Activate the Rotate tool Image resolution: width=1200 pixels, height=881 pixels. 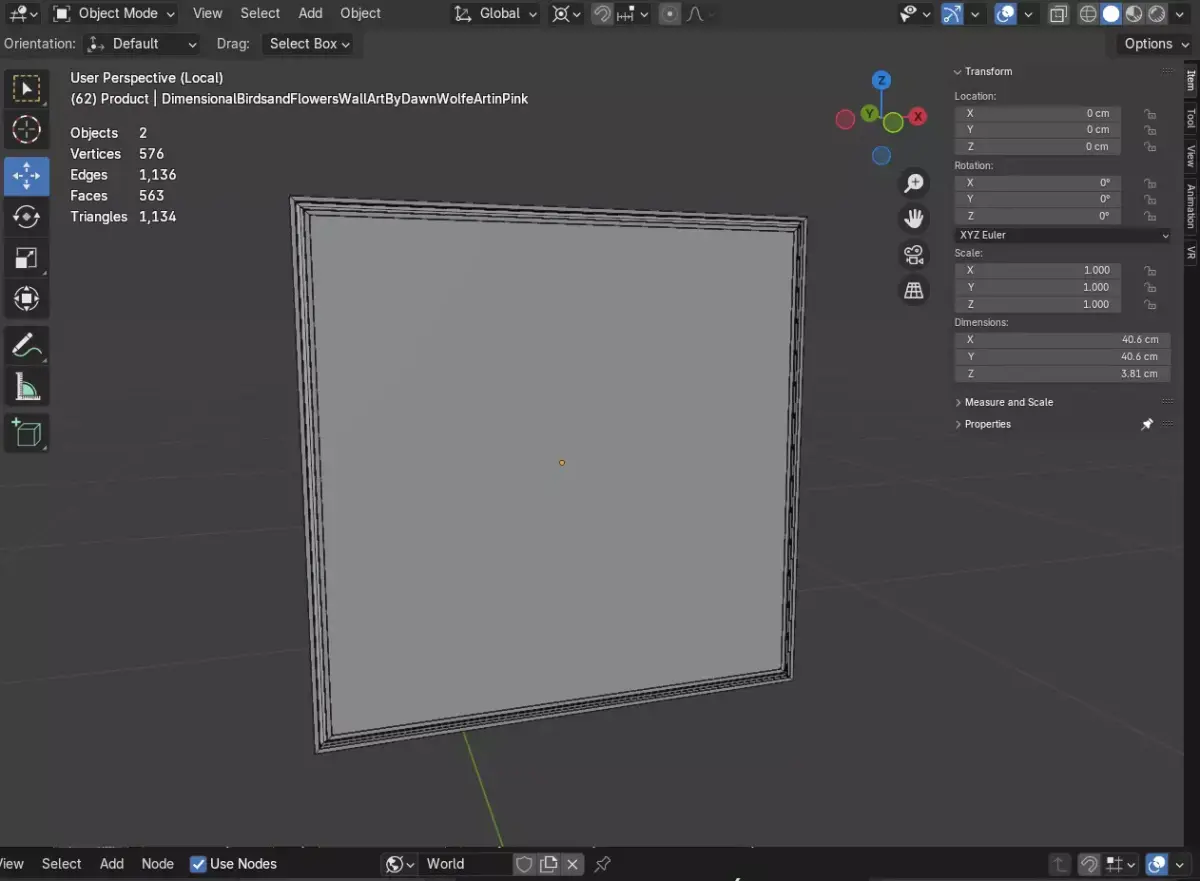click(27, 216)
